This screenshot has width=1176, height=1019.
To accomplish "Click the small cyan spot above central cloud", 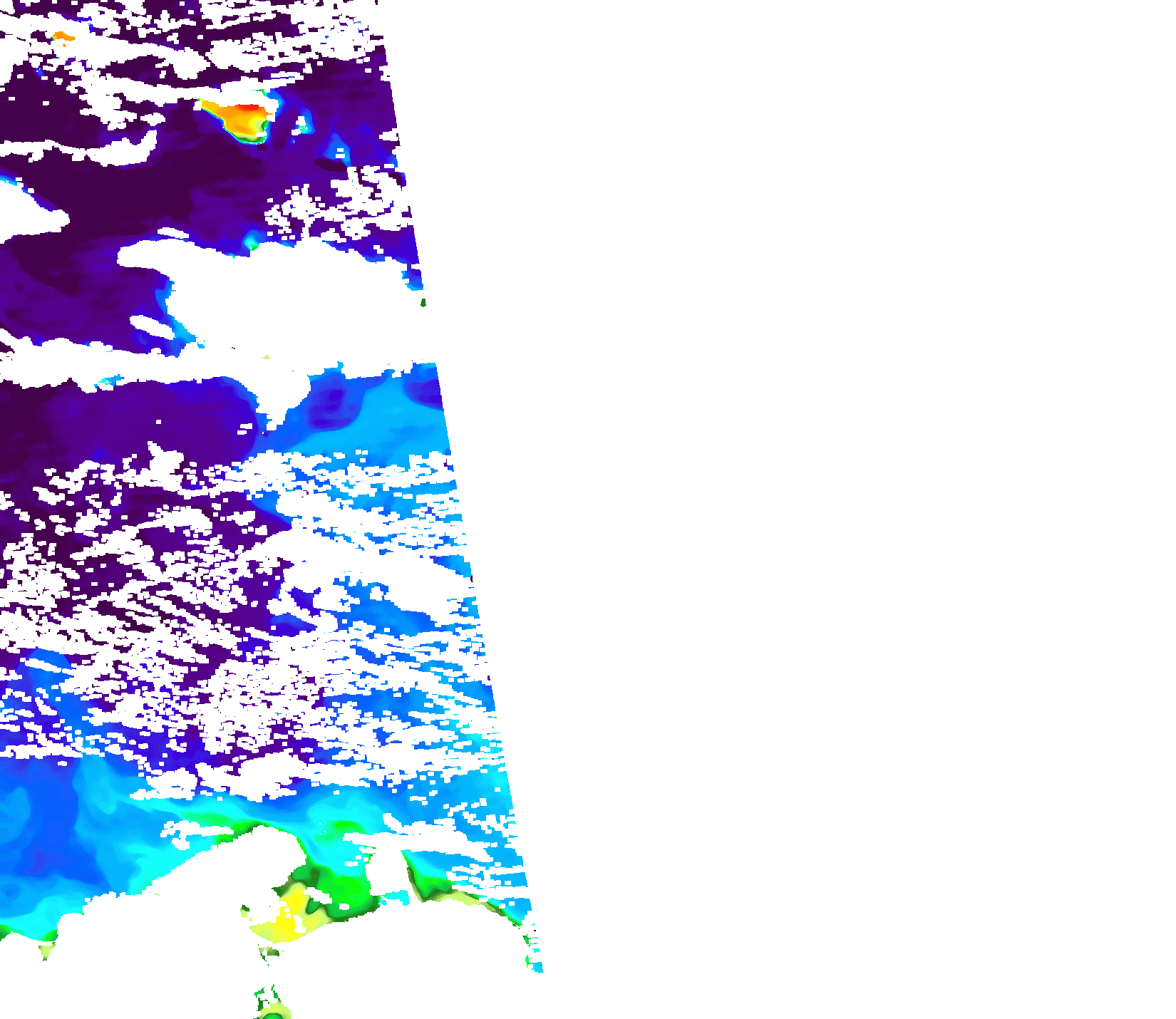I will click(252, 243).
